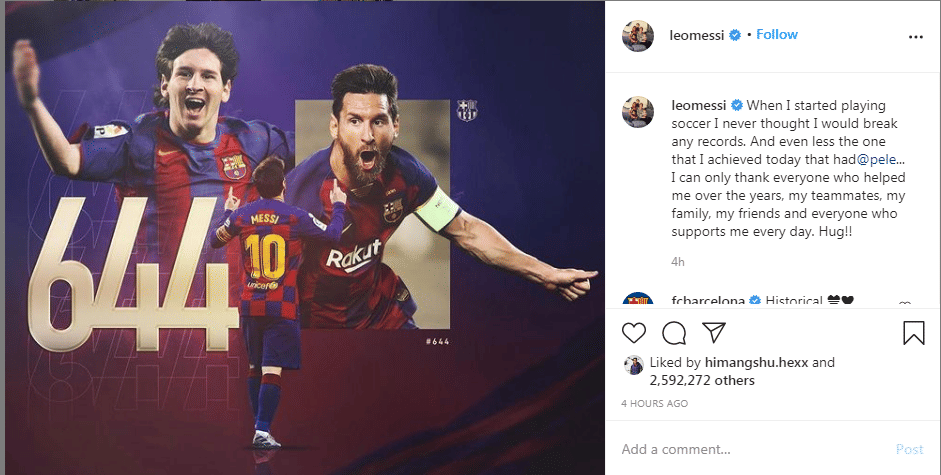The height and width of the screenshot is (475, 941).
Task: Like the fcbarcelona comment with small heart
Action: 905,304
